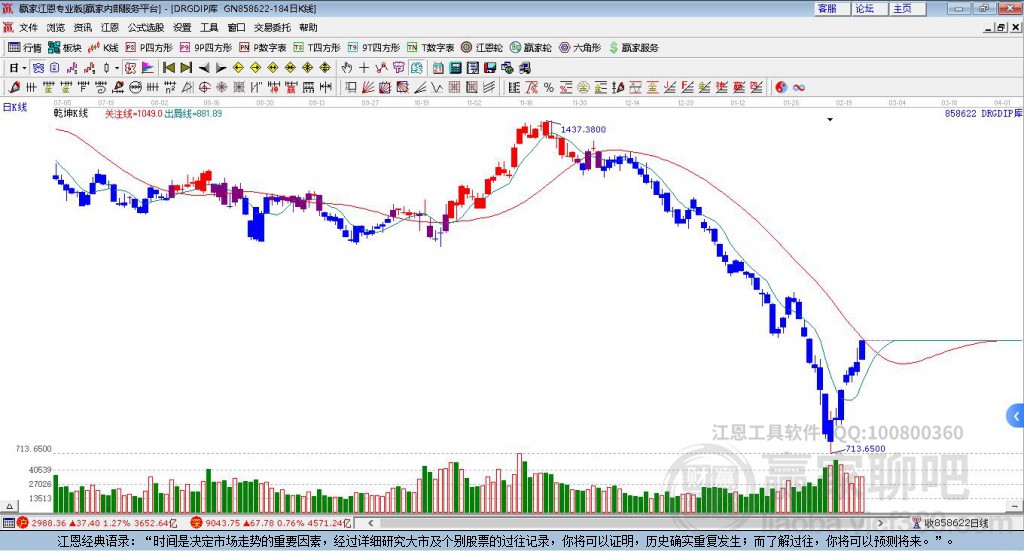Open 赢家服务 dollar-sign service

(x=633, y=48)
